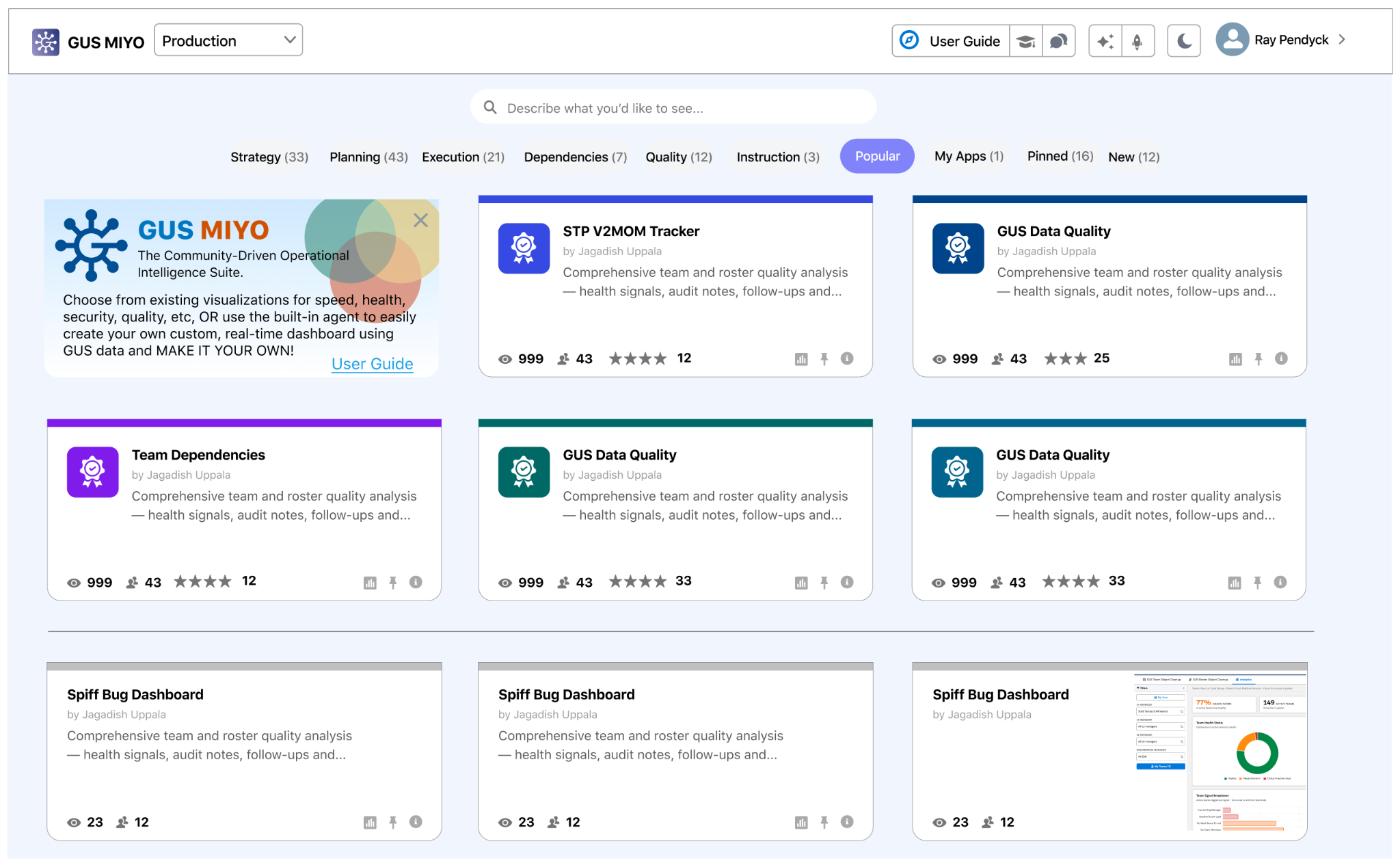Show info on blue GUS Data Quality rated 33
The width and height of the screenshot is (1400, 859).
click(1280, 582)
